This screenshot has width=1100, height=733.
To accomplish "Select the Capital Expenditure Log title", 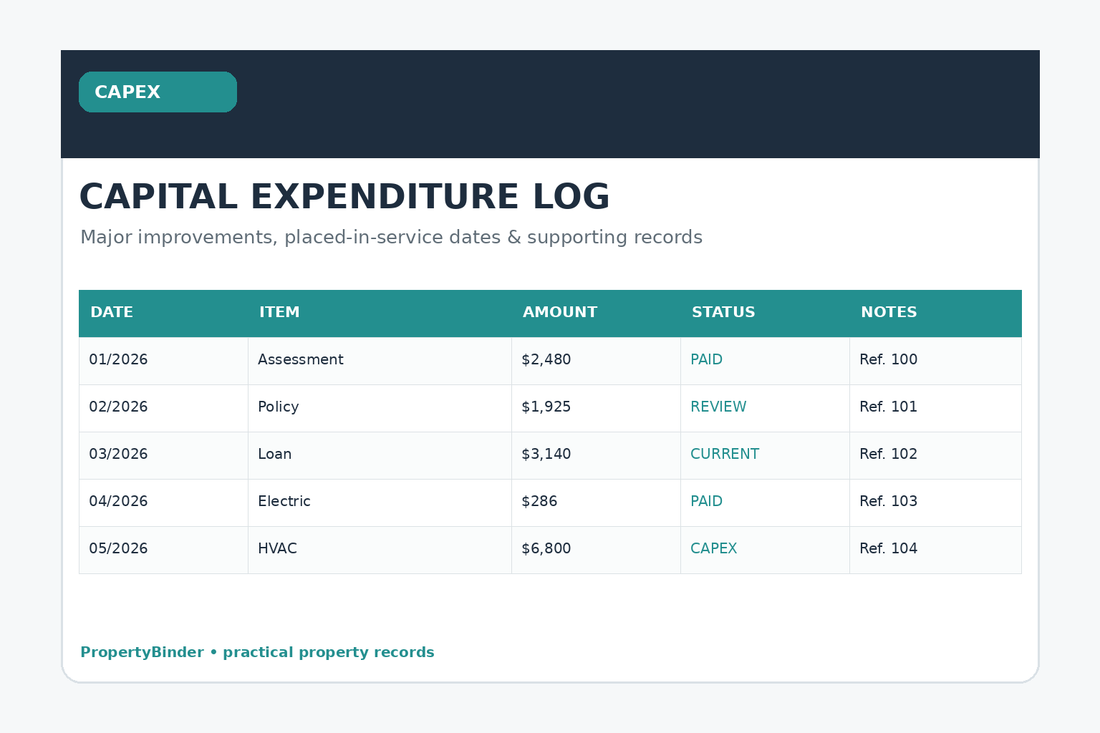I will click(344, 196).
